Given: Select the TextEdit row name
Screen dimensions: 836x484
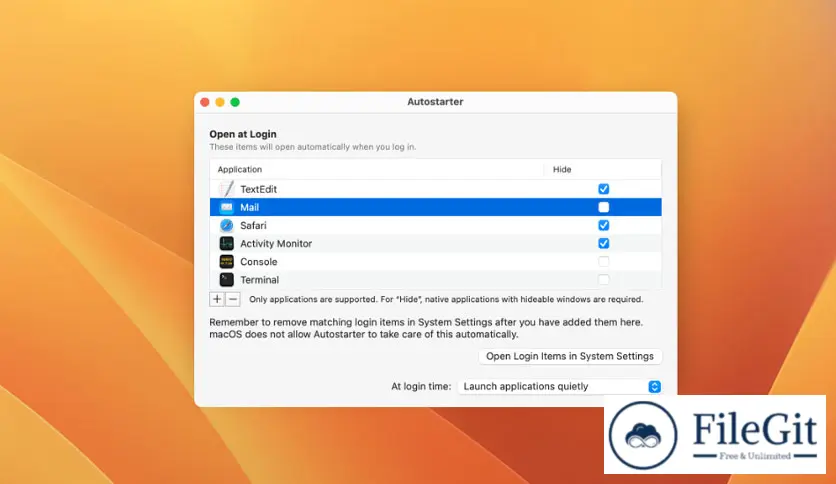Looking at the screenshot, I should click(259, 189).
